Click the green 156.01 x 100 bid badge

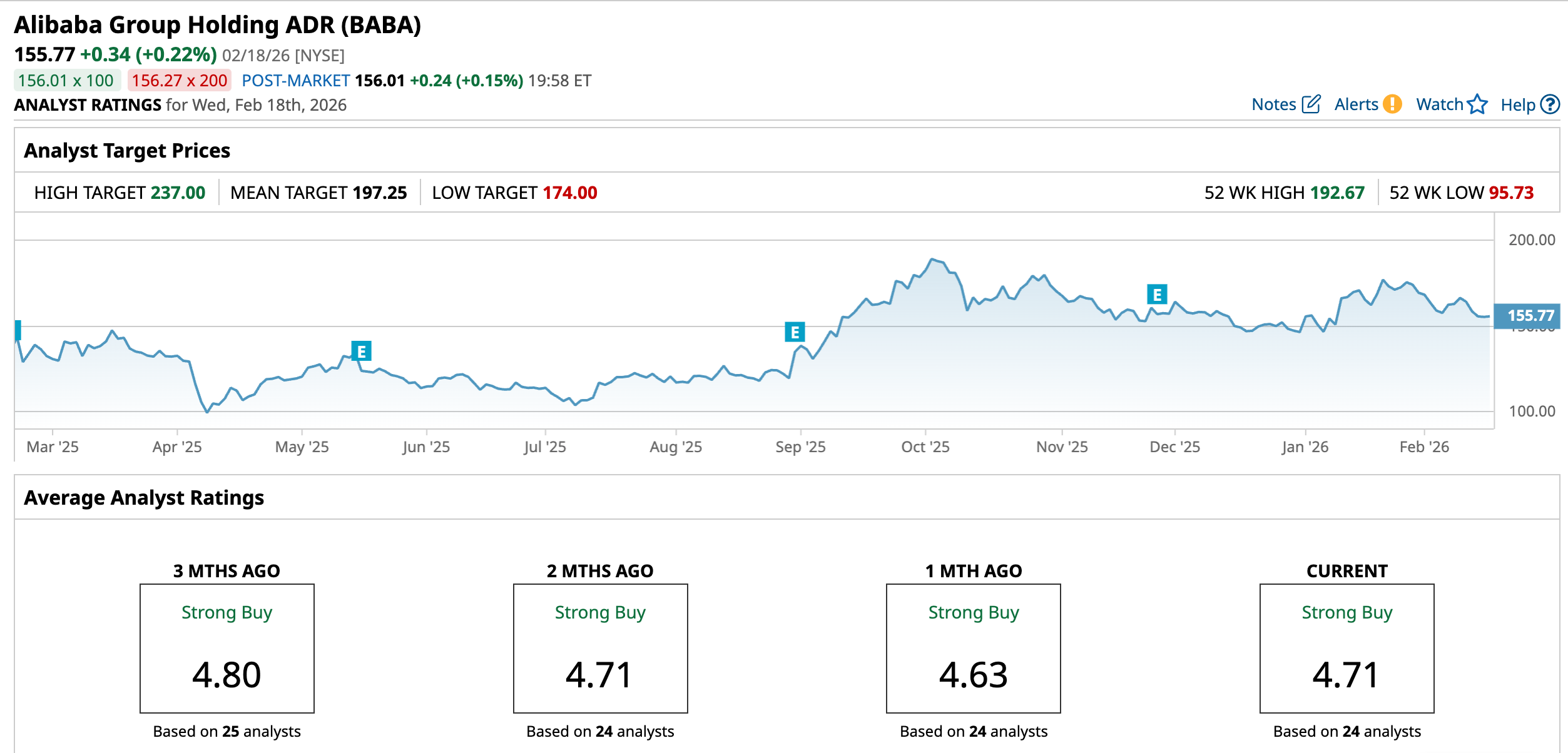point(66,81)
